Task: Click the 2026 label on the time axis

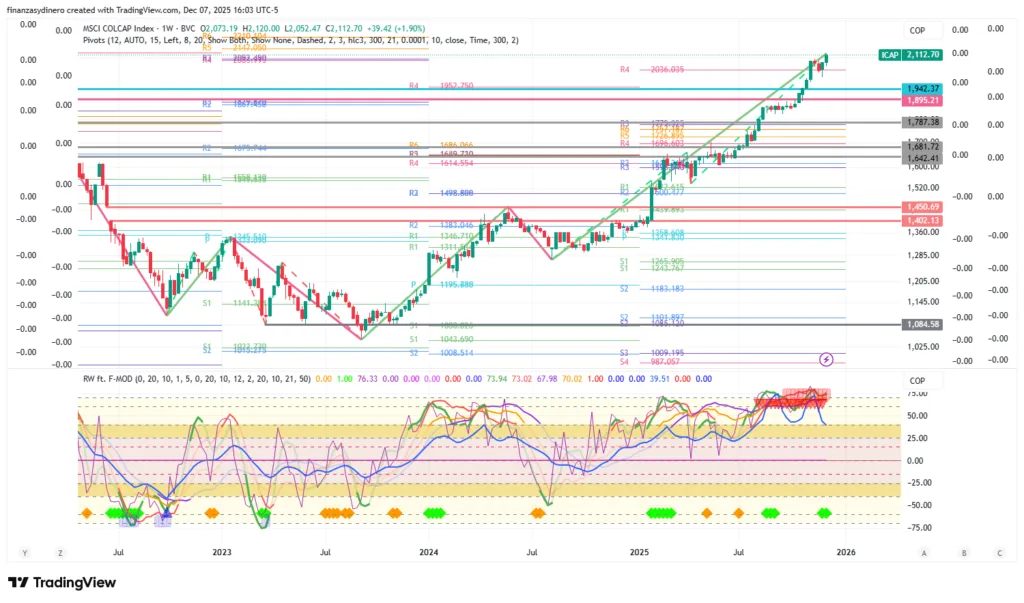Action: 845,551
